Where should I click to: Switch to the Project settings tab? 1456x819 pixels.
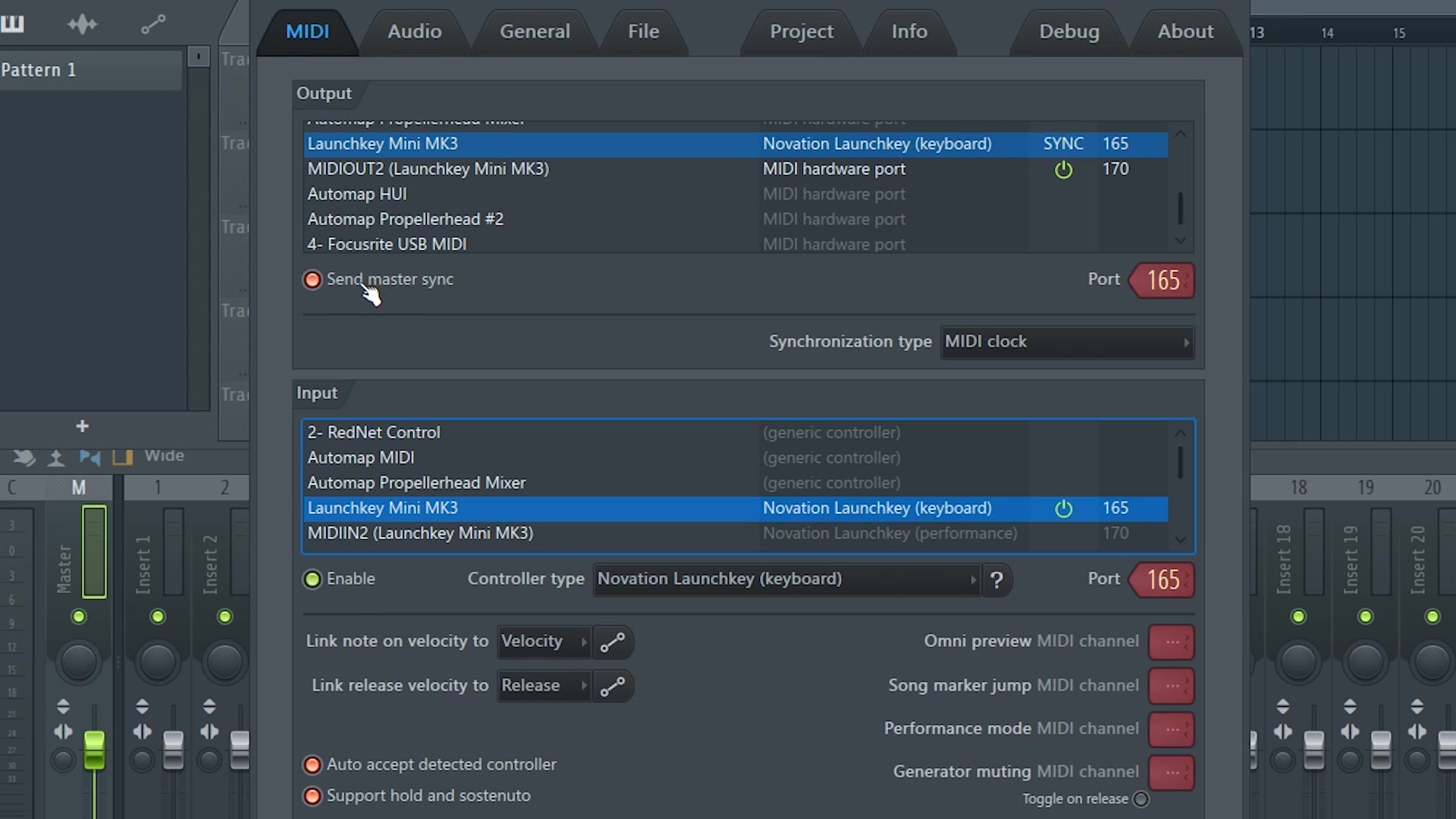pos(802,31)
